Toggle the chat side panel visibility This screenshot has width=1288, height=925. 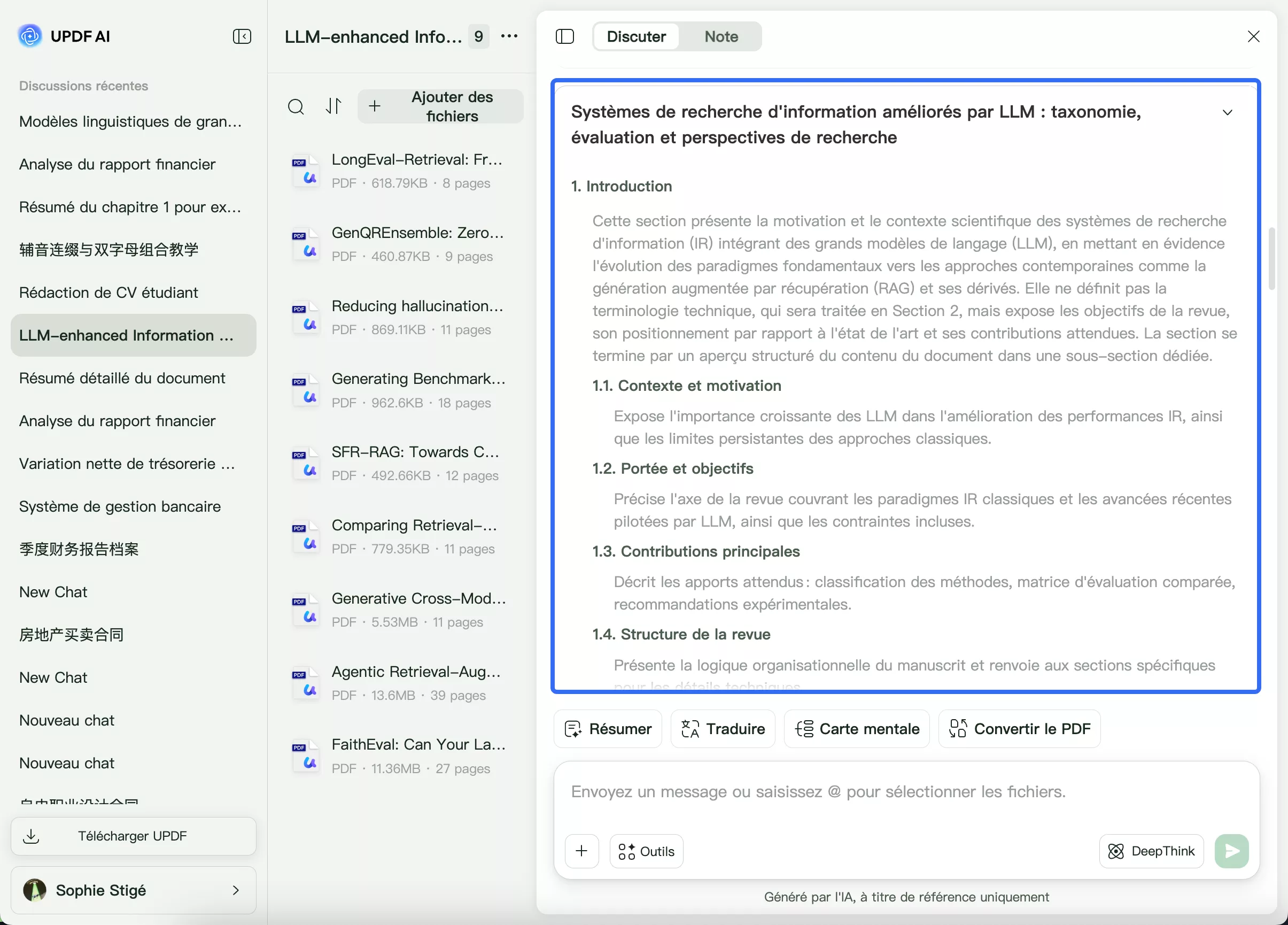tap(565, 36)
